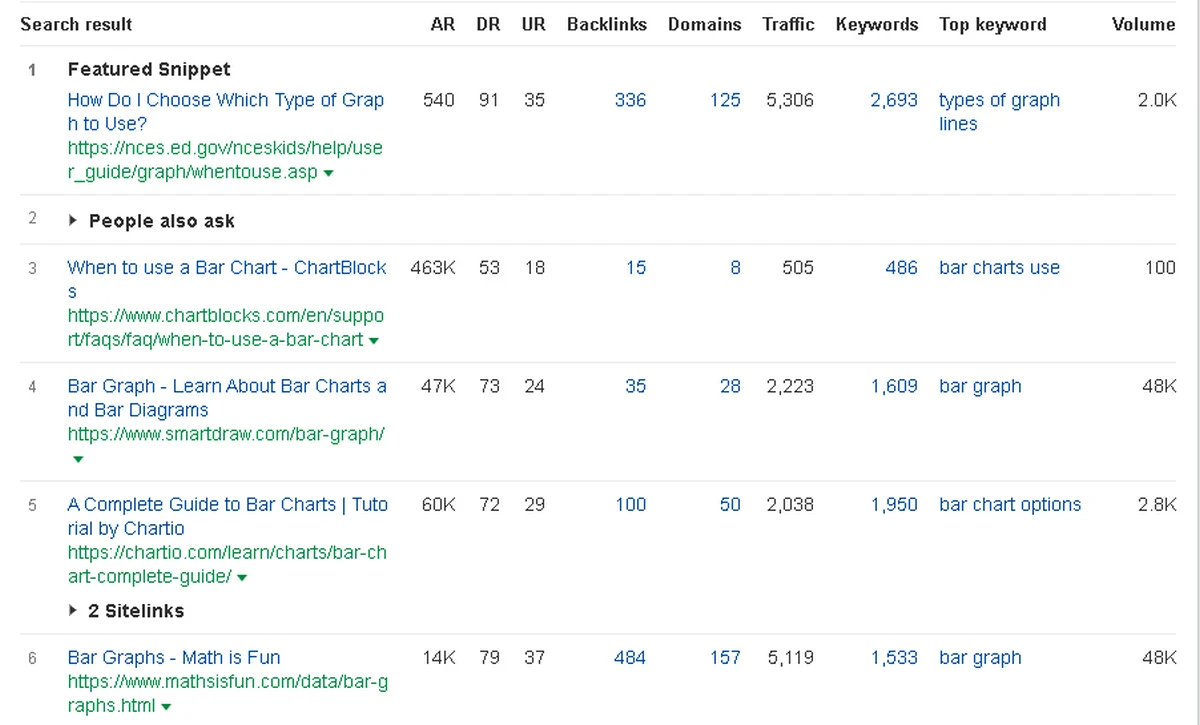
Task: Select AR value 540
Action: tap(439, 100)
